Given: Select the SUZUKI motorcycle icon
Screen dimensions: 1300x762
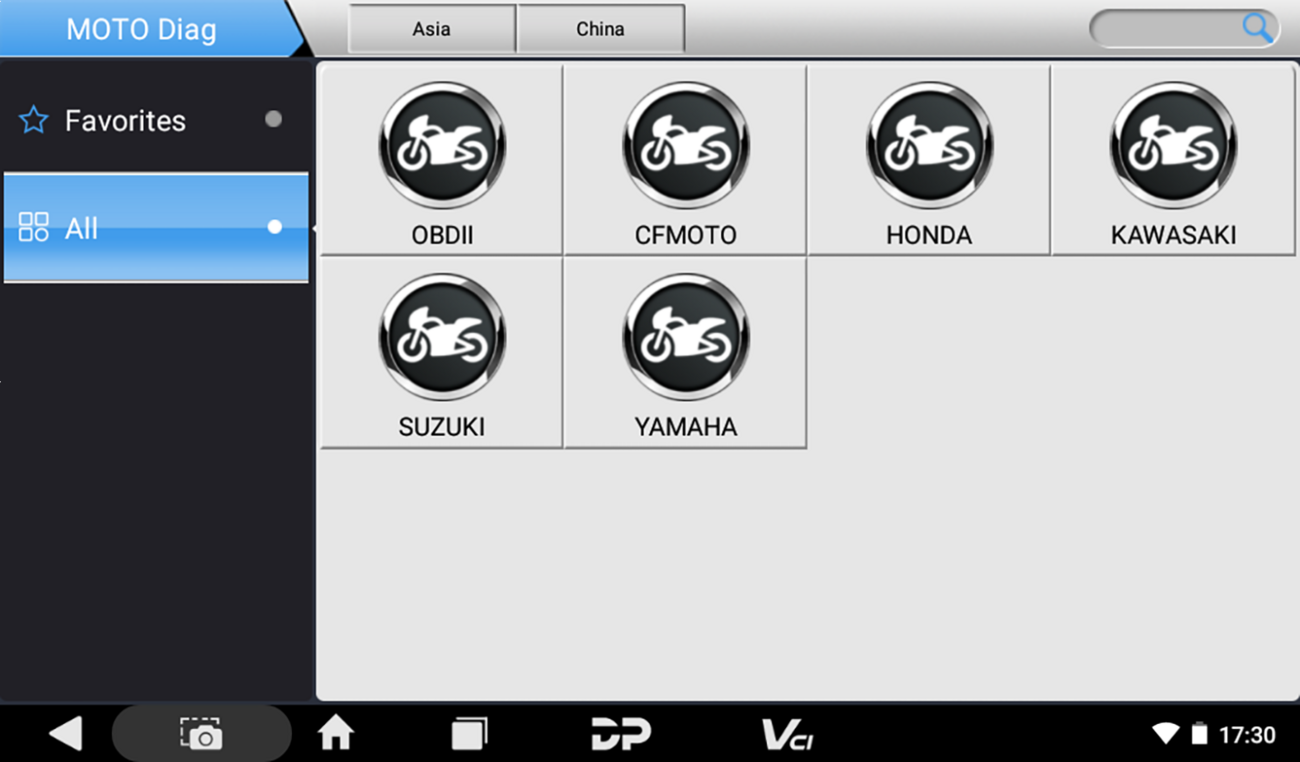Looking at the screenshot, I should 441,338.
